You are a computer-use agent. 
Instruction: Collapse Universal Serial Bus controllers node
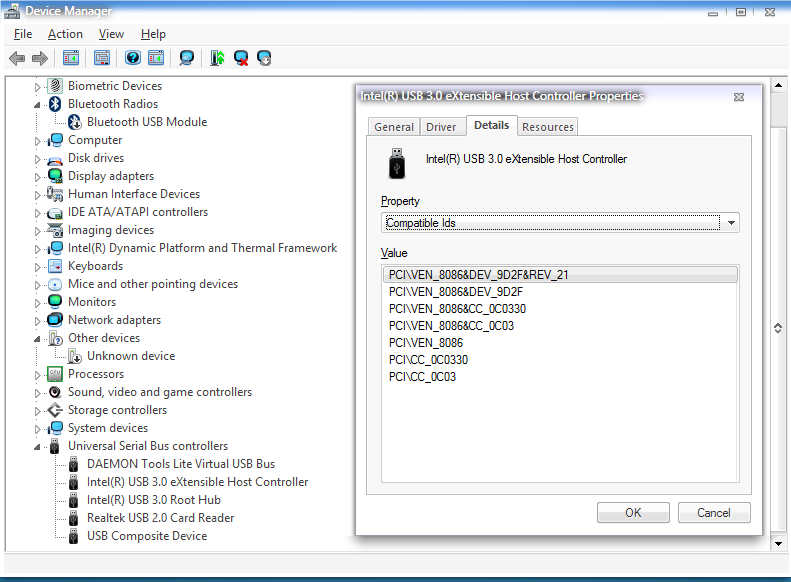tap(37, 447)
